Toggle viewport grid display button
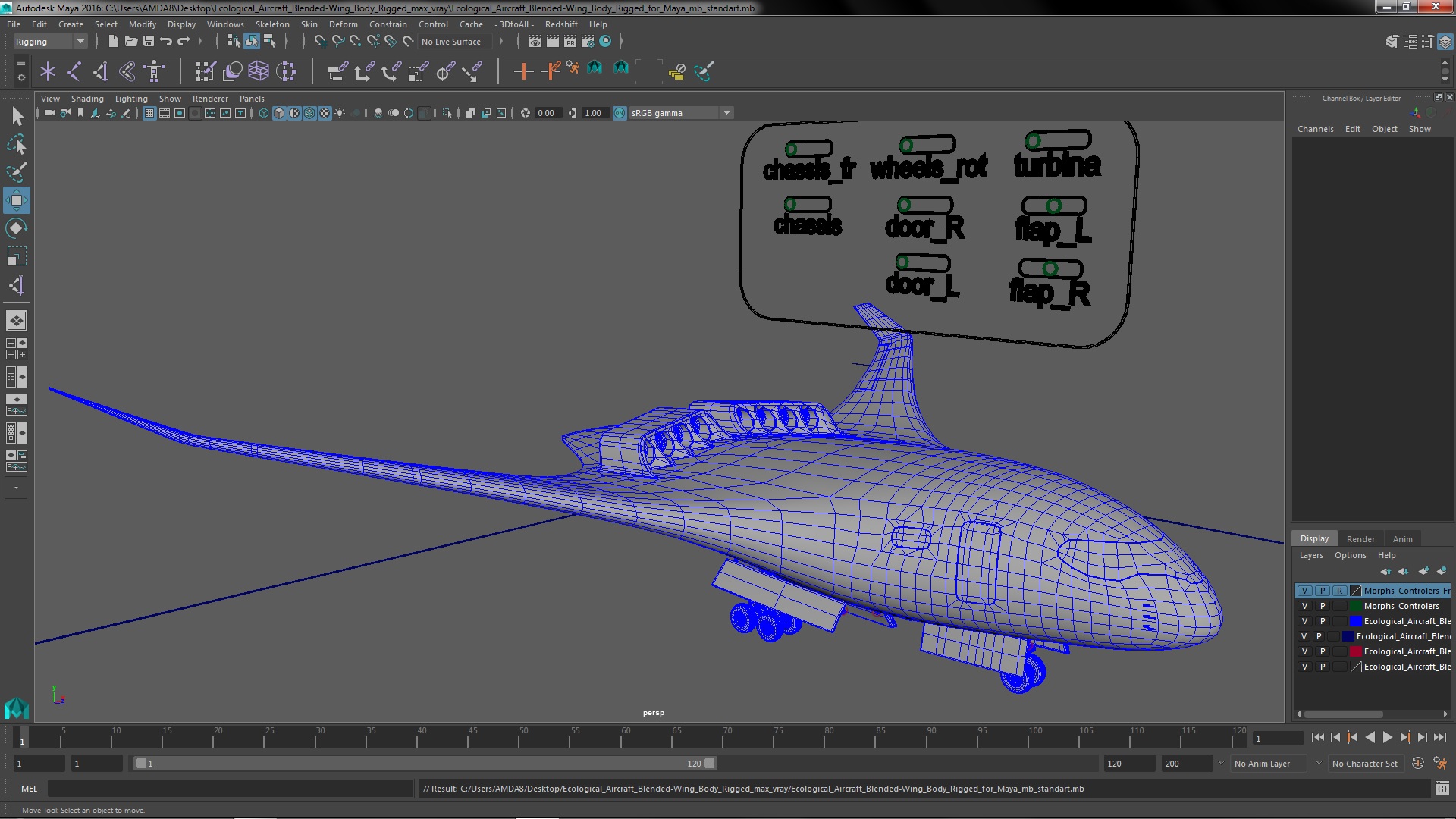Image resolution: width=1456 pixels, height=819 pixels. point(149,113)
